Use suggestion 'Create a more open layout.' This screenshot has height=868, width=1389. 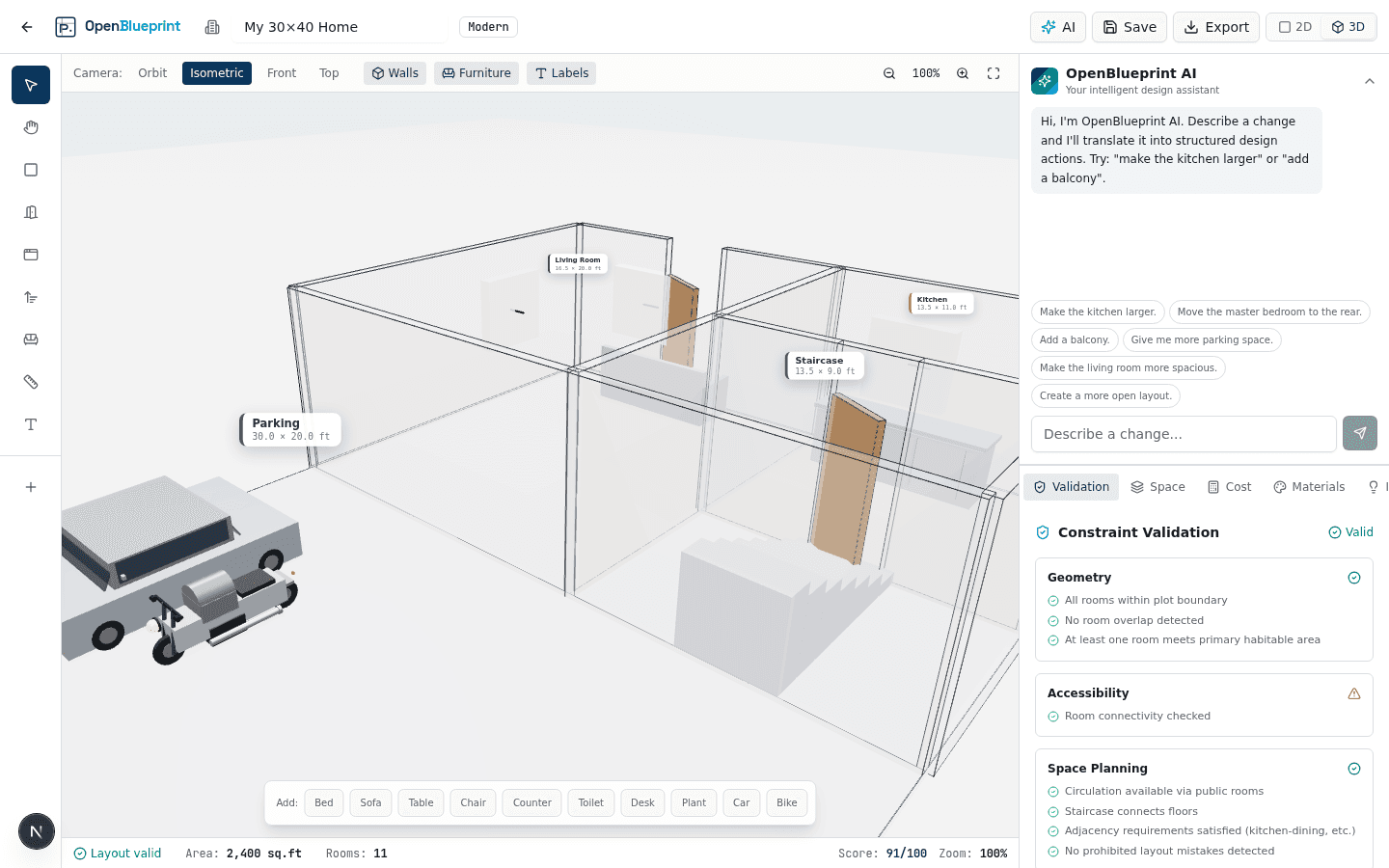pyautogui.click(x=1105, y=395)
